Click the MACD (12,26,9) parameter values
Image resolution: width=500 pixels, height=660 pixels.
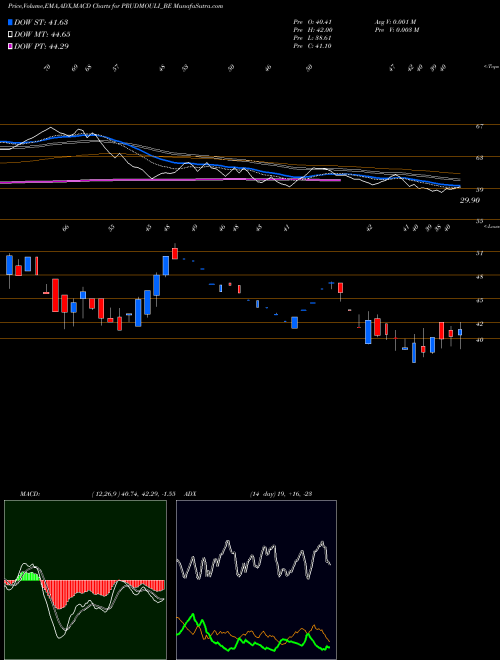coord(133,494)
